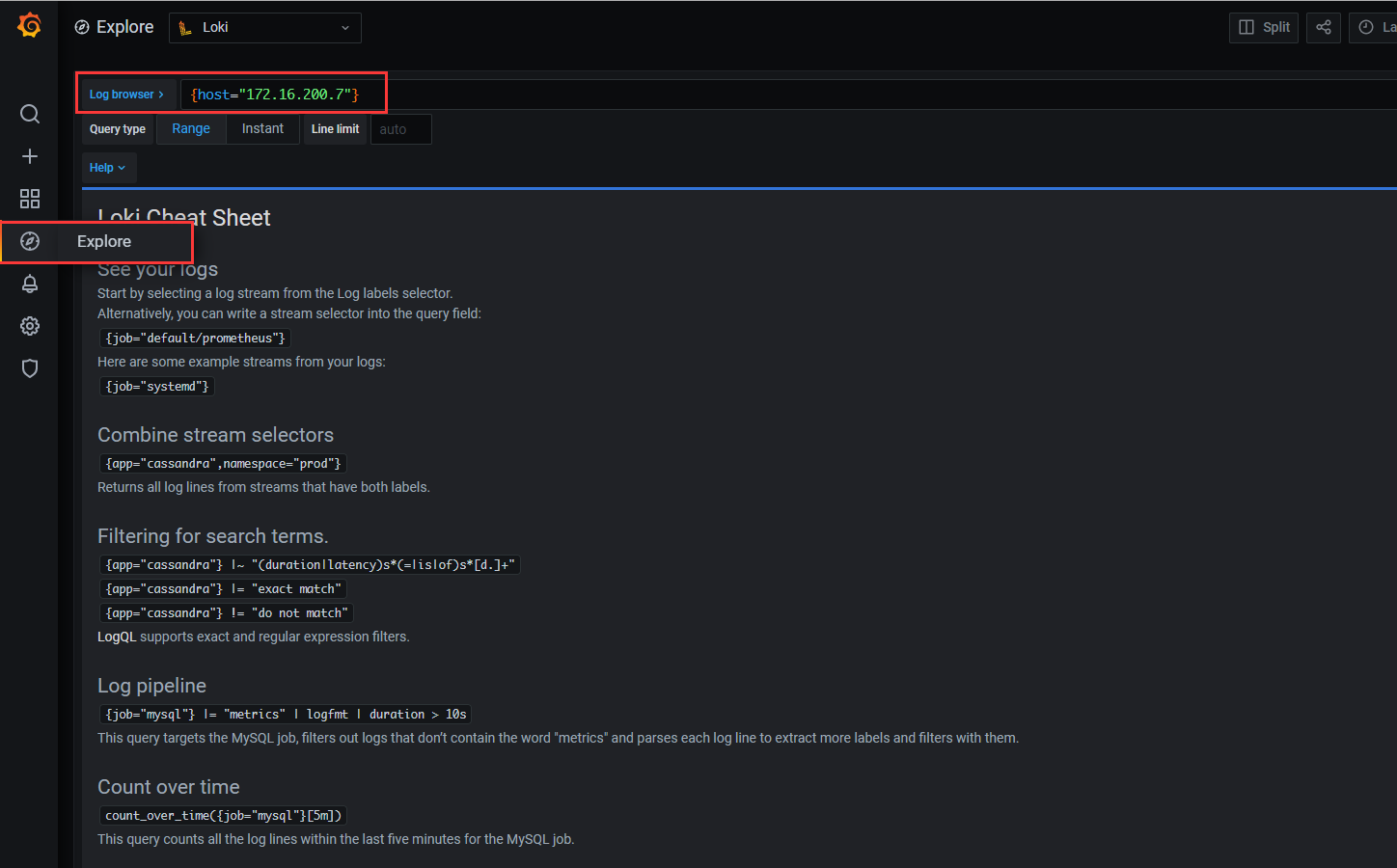Screen dimensions: 1397x868
Task: Click the "Count over time" heading
Action: pos(169,787)
